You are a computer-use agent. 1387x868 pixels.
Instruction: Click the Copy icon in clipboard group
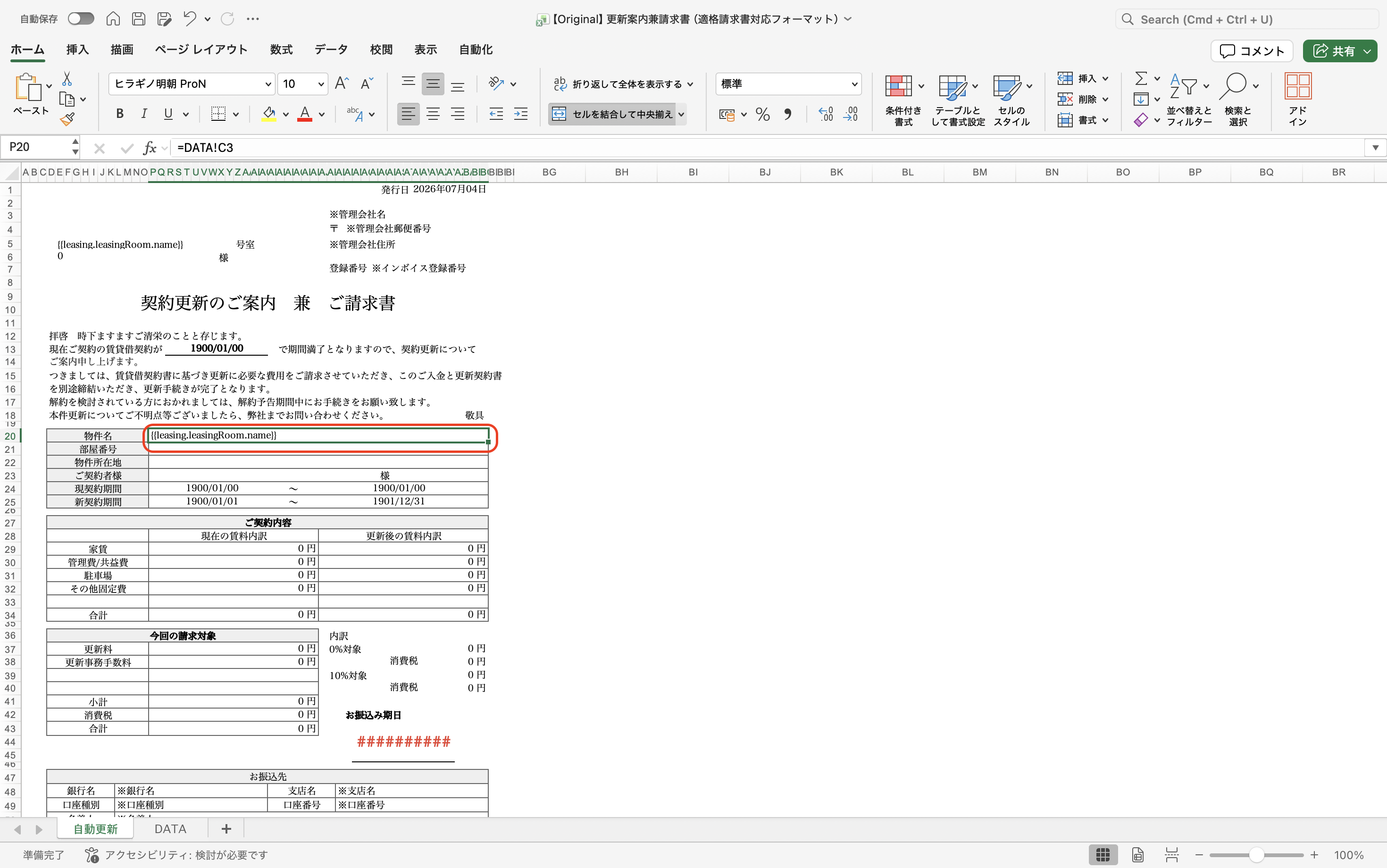tap(67, 100)
